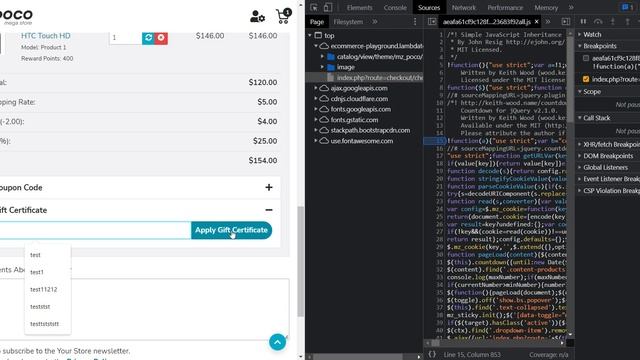This screenshot has height=360, width=640.
Task: Expand the catalog/view/theme/mz_poco folder
Action: pos(322,57)
